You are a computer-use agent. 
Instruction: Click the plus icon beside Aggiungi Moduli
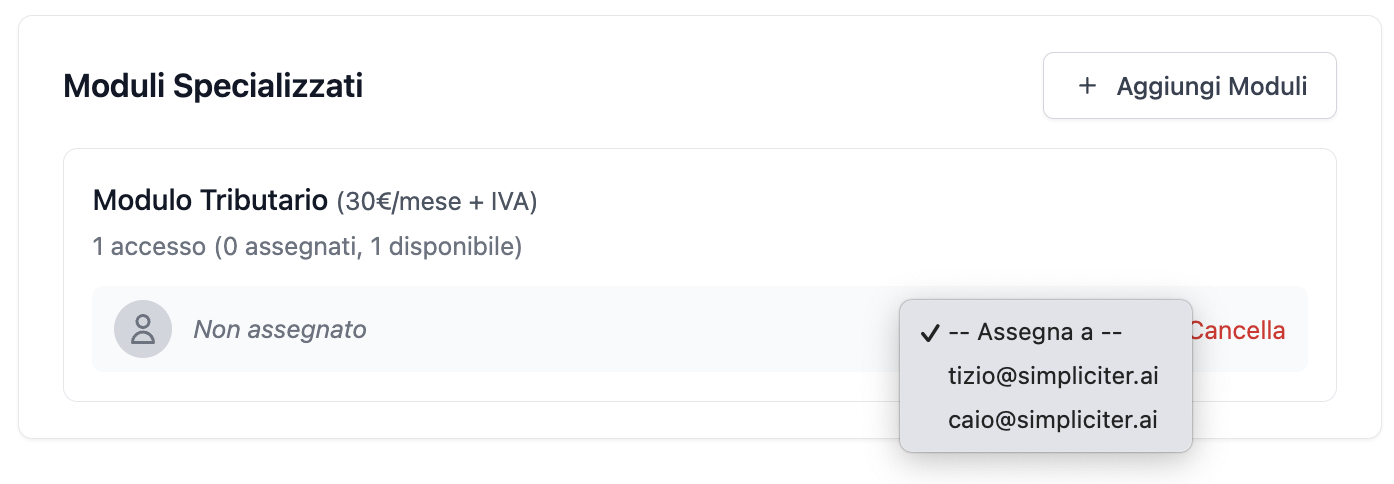(1087, 86)
